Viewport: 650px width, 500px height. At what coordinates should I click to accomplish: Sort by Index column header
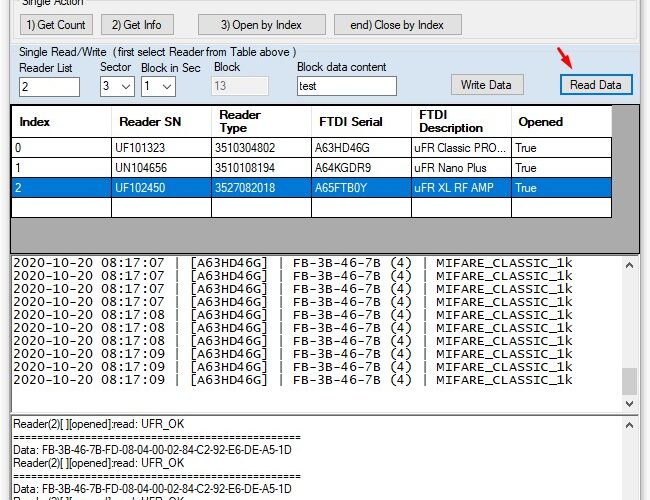[61, 121]
